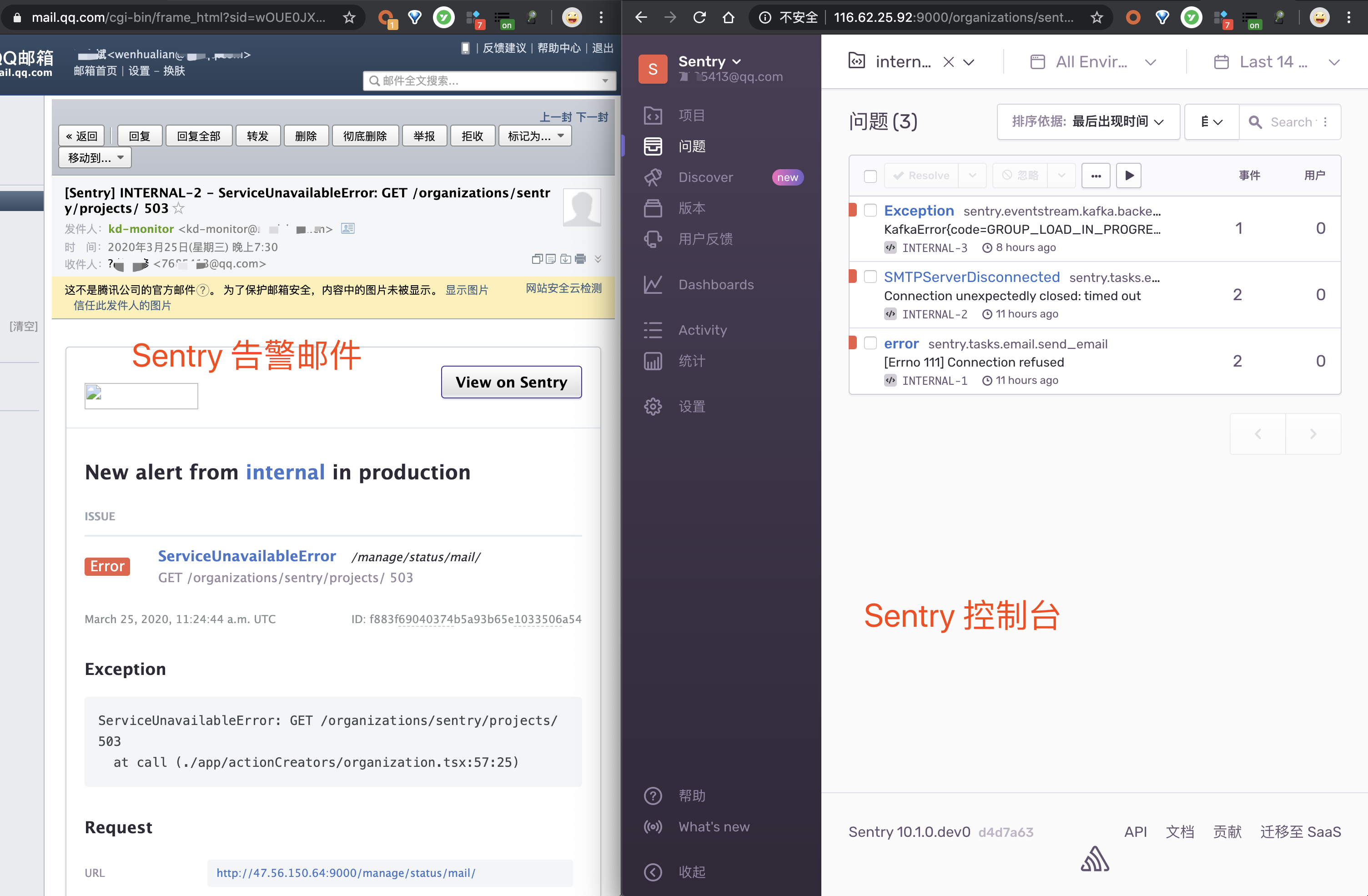
Task: Open the ServiceUnavailableError link in email
Action: [246, 556]
